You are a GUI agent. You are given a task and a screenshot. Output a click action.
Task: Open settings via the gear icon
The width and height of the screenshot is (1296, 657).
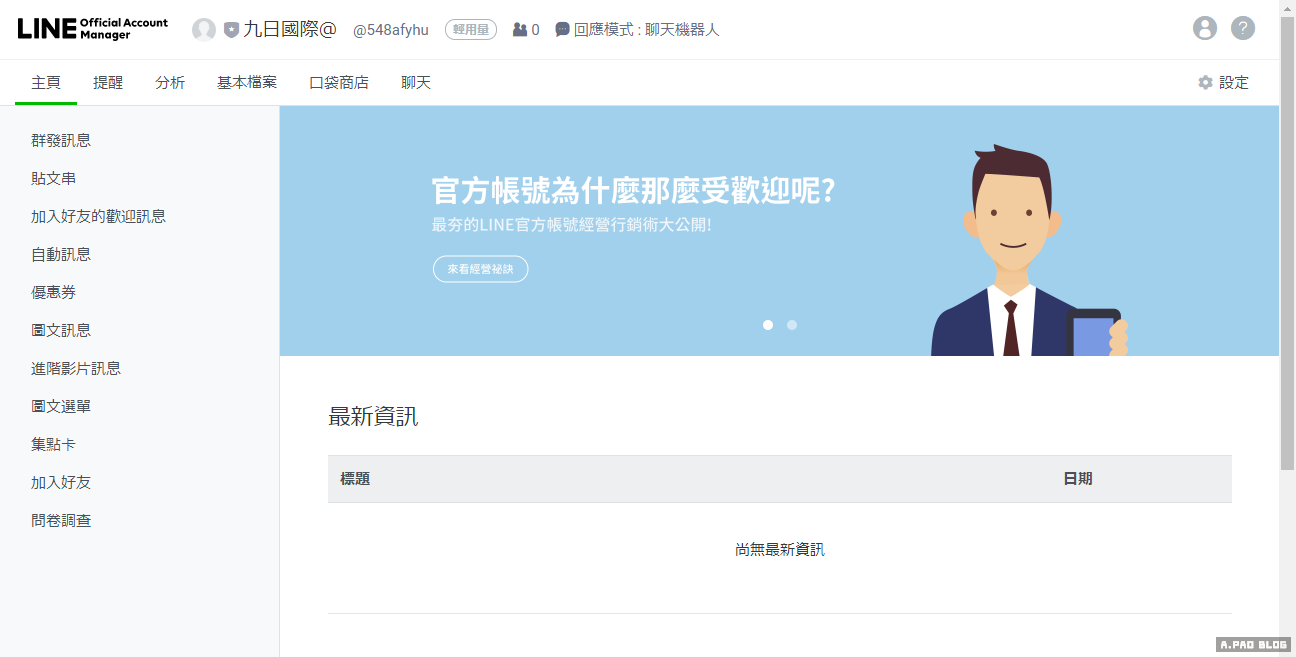[x=1205, y=83]
